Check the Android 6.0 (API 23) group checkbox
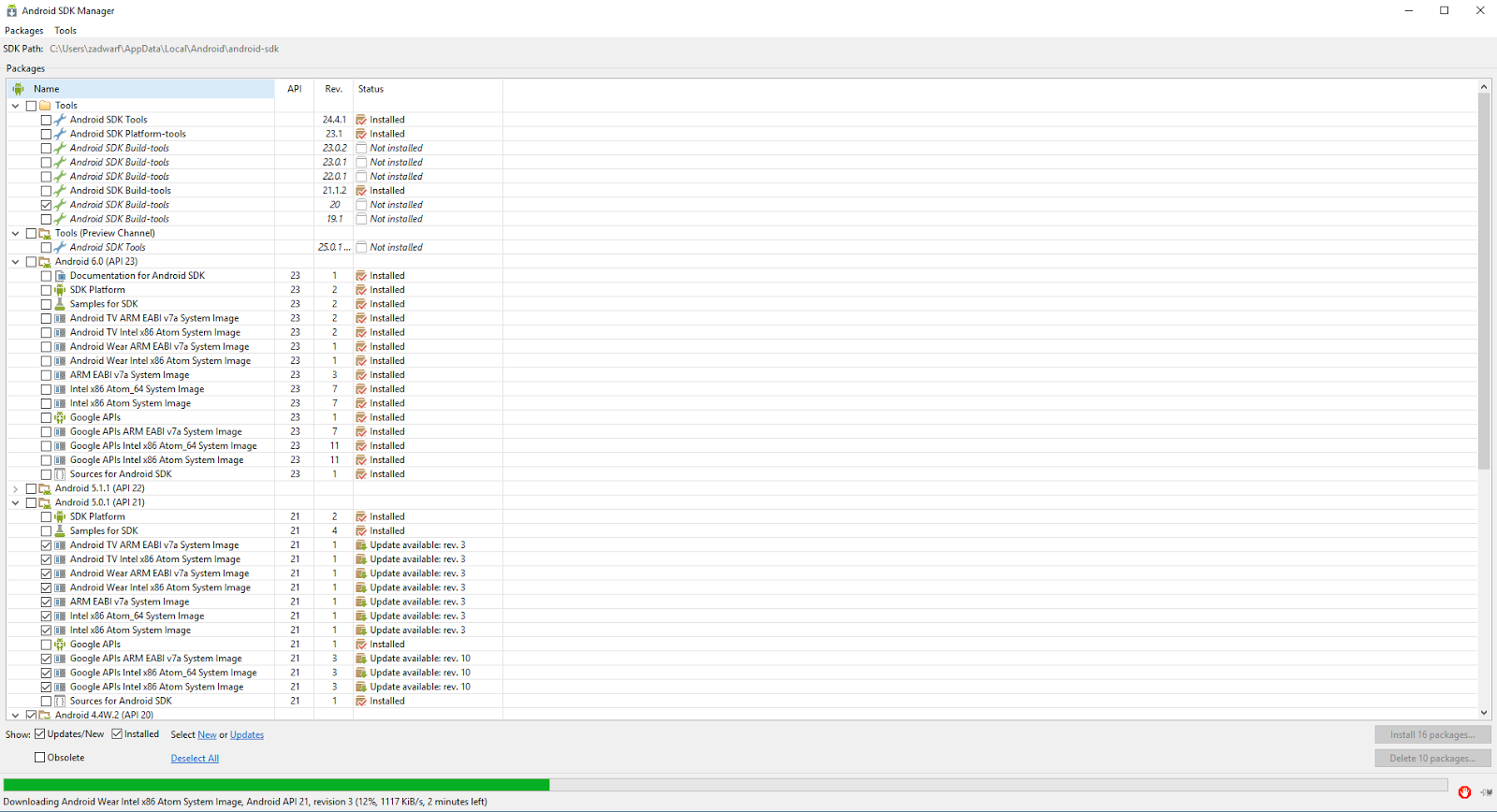1497x812 pixels. (31, 262)
